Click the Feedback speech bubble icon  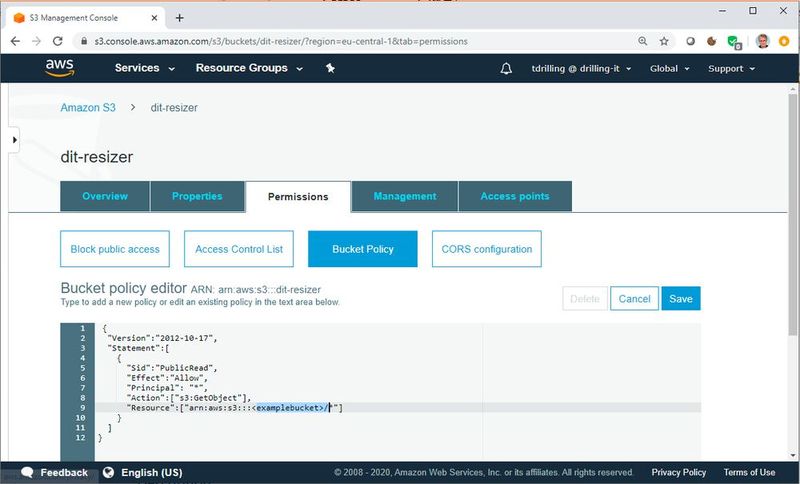pos(28,472)
